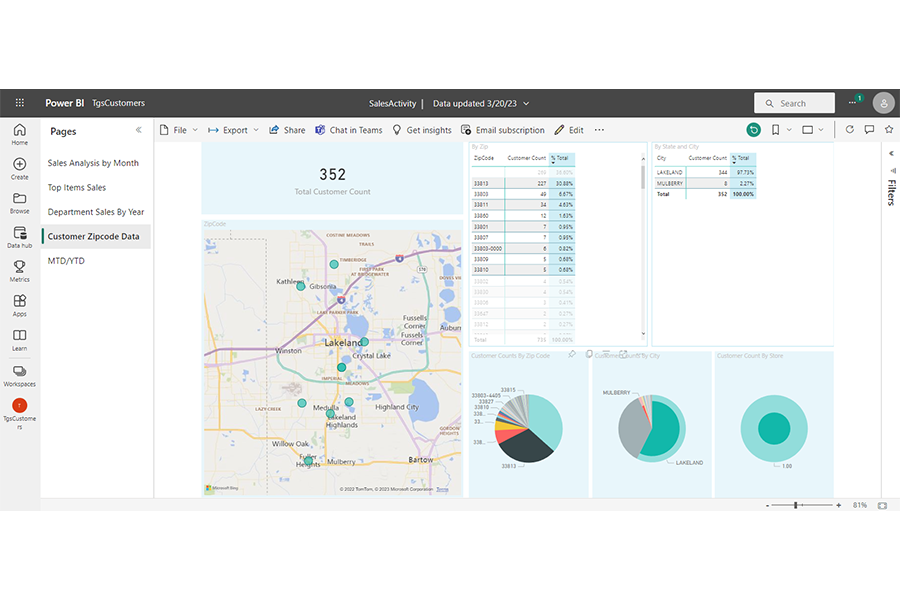Screen dimensions: 900x600
Task: Click the zoom slider handle
Action: point(796,505)
